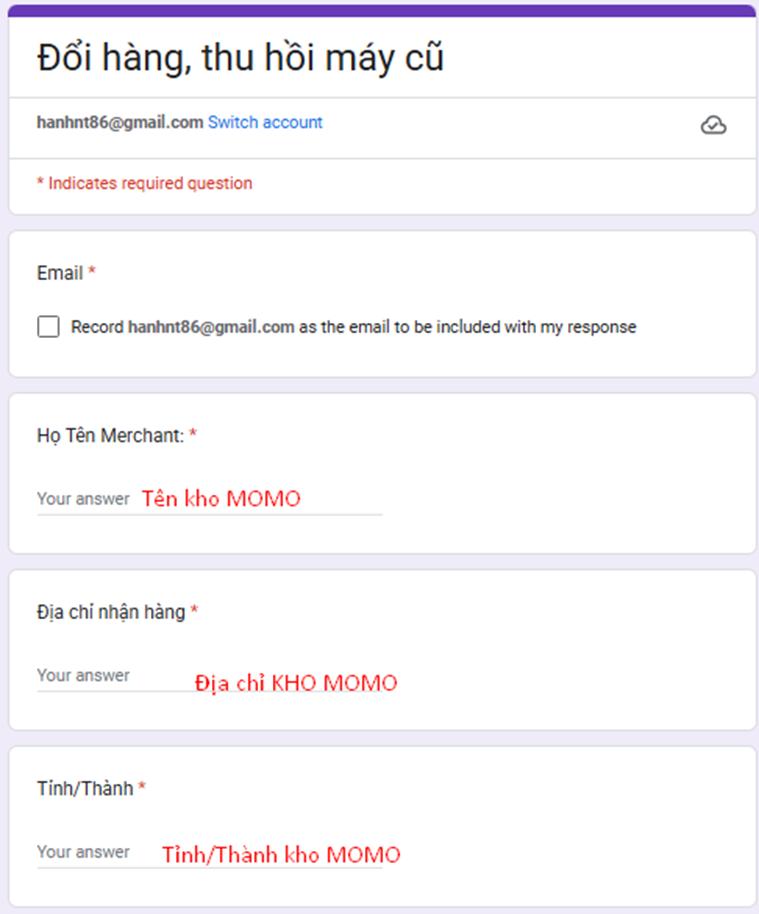Click the purple header bar of the form

382,11
